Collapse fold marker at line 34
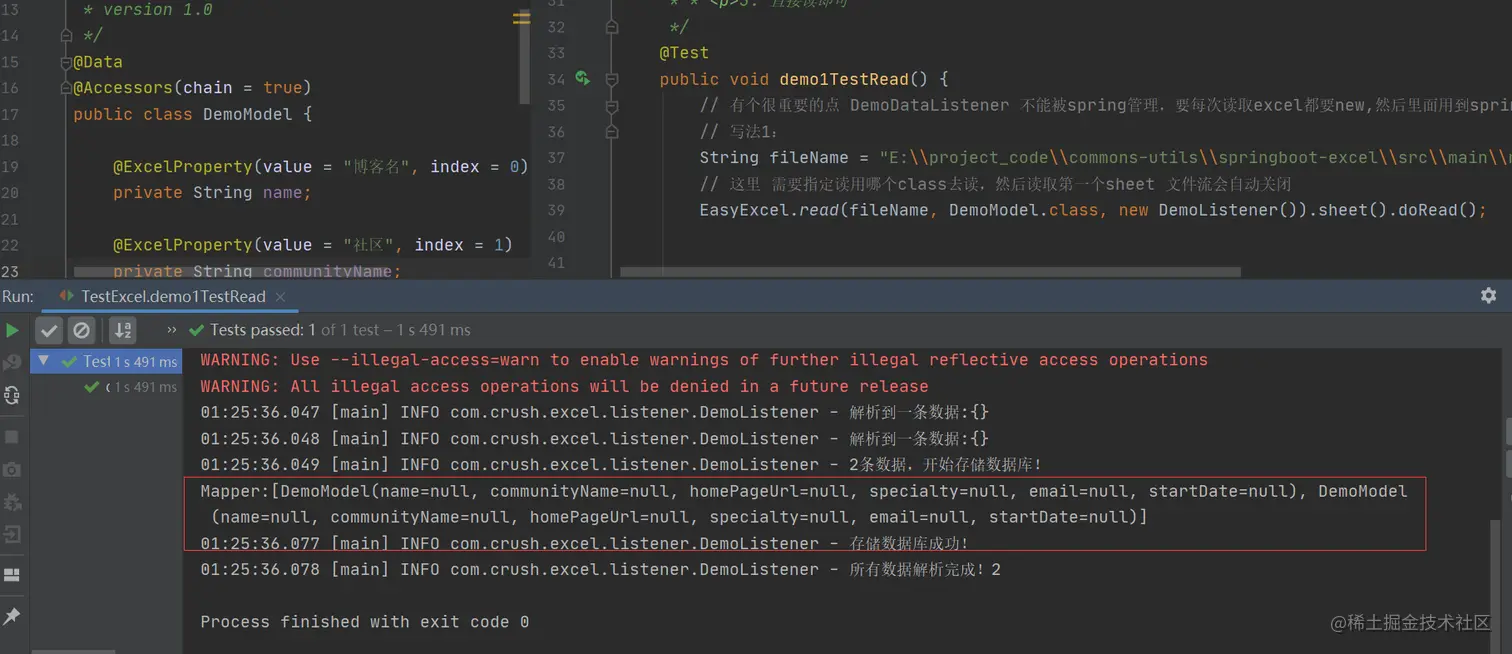The image size is (1512, 654). [612, 79]
